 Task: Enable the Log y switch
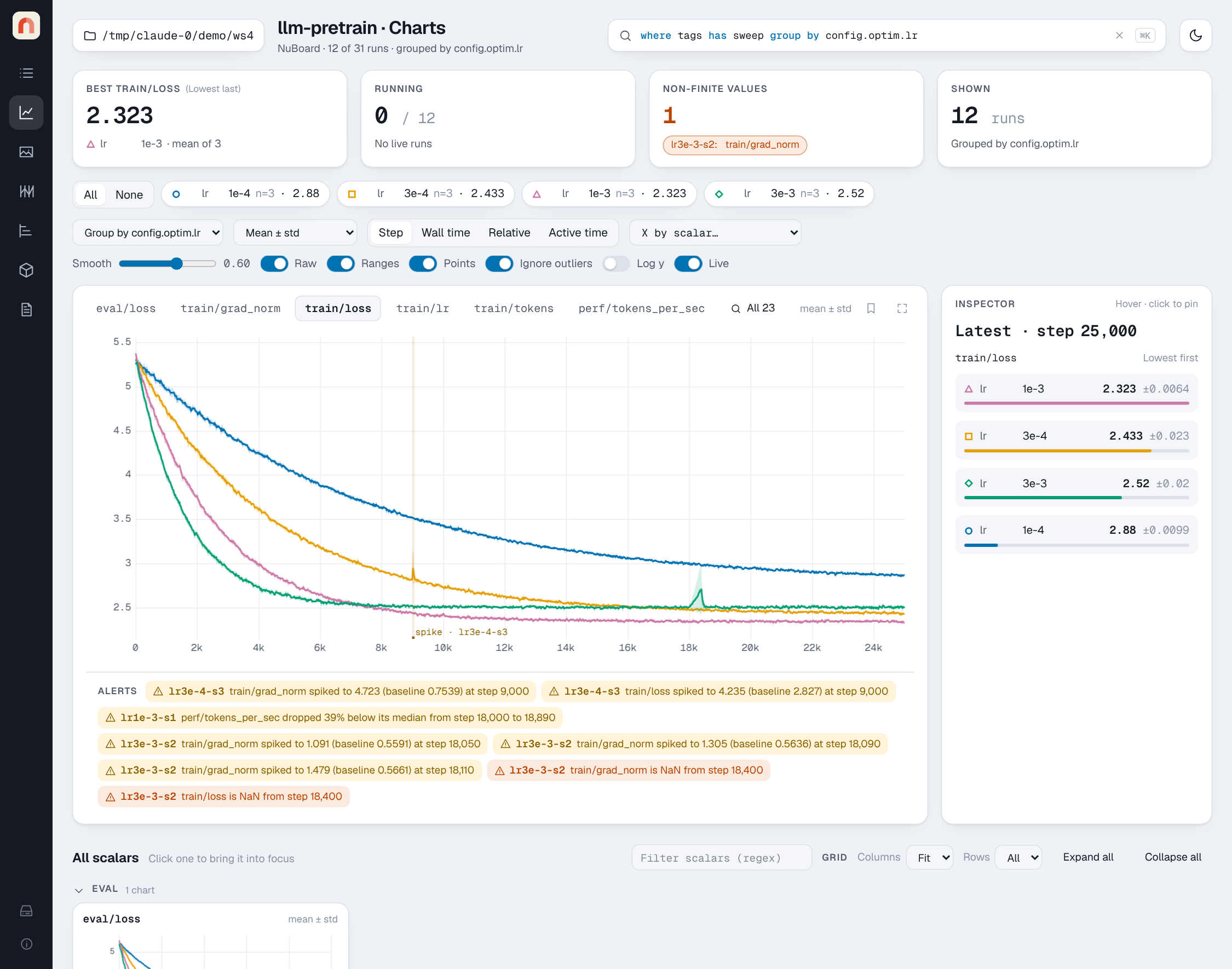pos(615,264)
